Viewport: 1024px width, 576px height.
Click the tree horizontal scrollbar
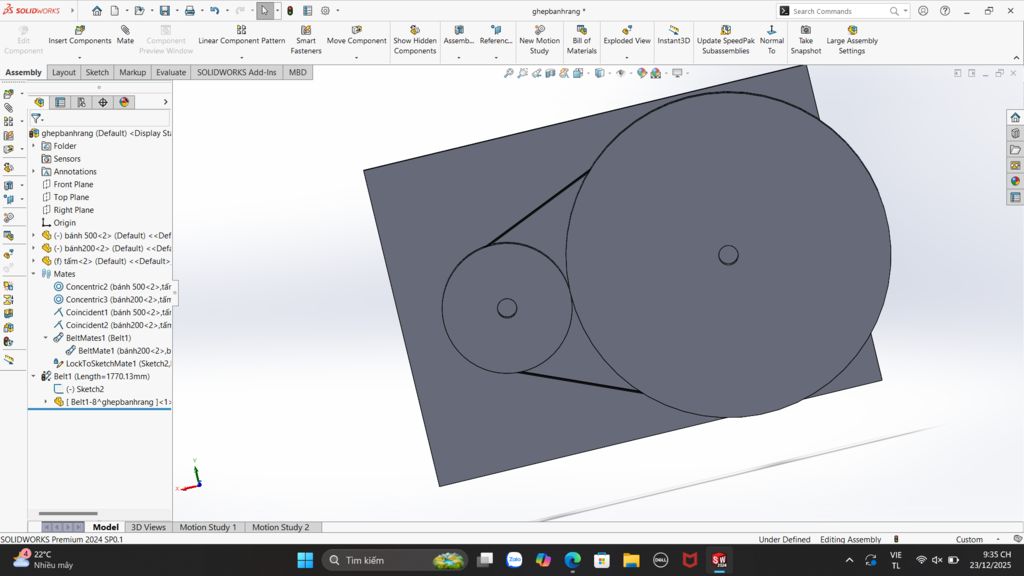coord(68,513)
